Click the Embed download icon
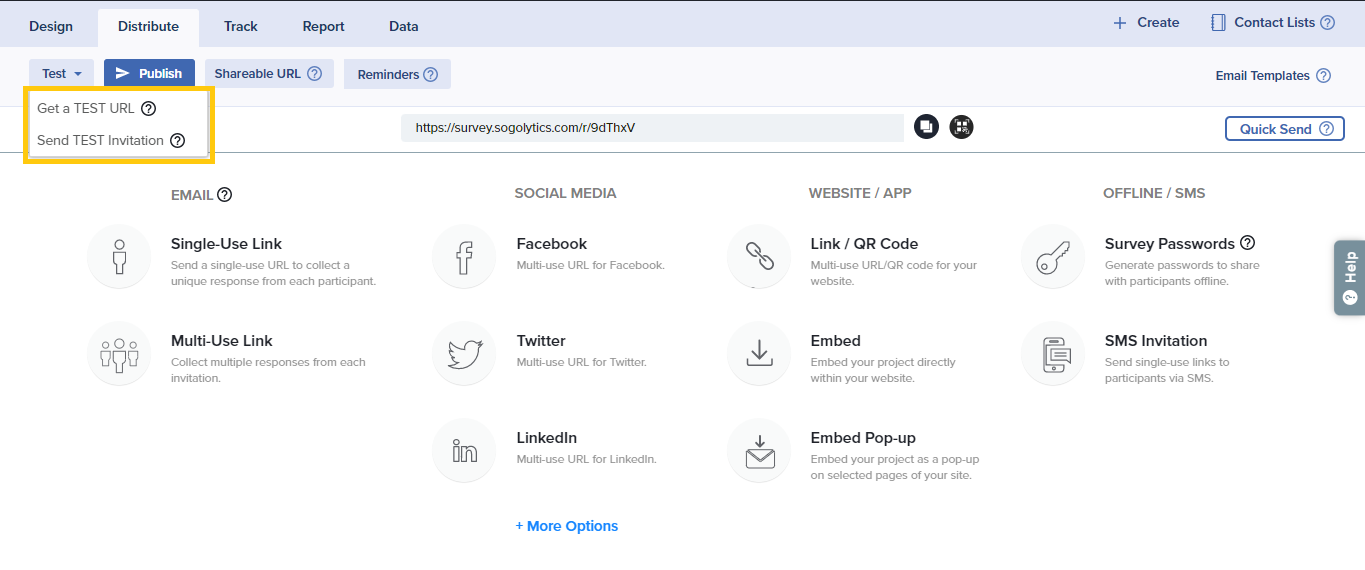The height and width of the screenshot is (570, 1365). [x=759, y=354]
